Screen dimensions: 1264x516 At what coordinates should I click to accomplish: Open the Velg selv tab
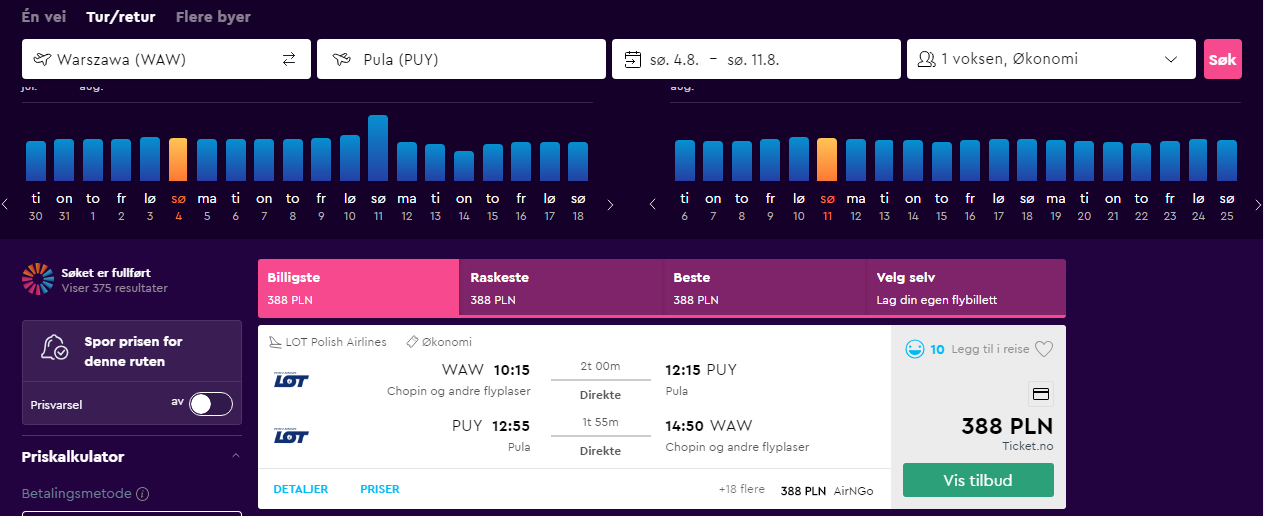(966, 288)
